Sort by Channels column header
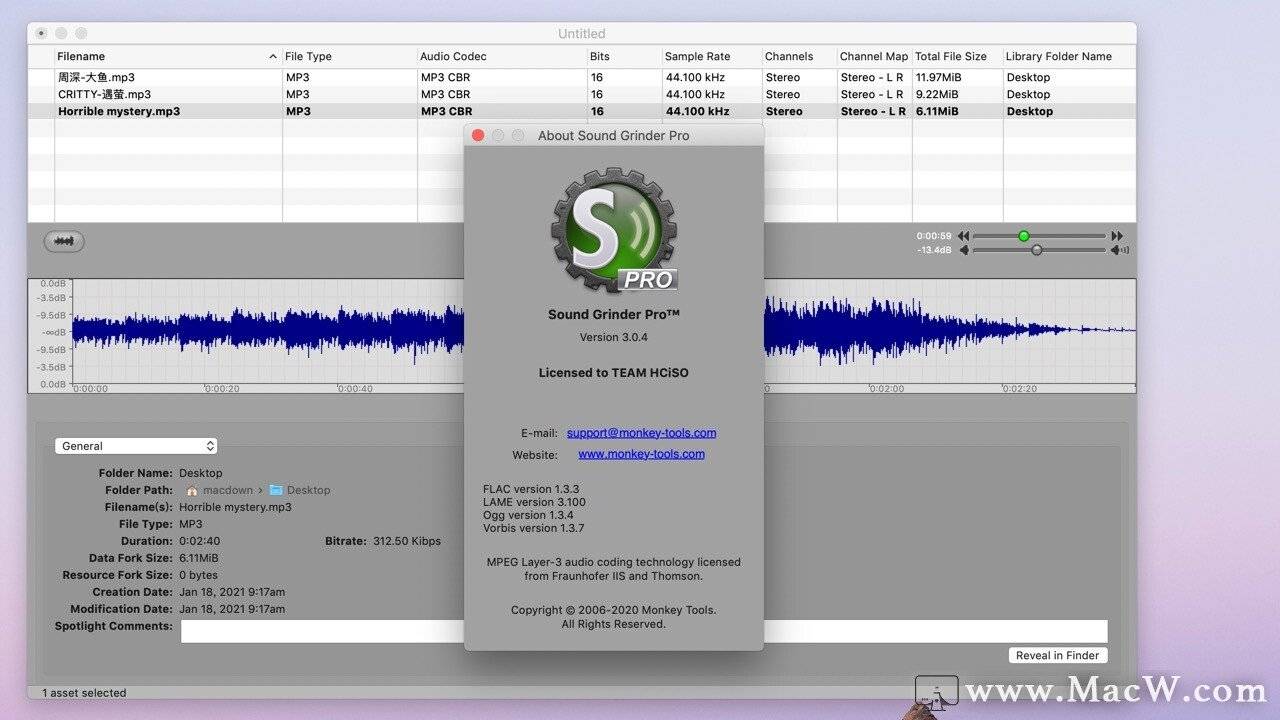Viewport: 1280px width, 720px height. (x=798, y=57)
